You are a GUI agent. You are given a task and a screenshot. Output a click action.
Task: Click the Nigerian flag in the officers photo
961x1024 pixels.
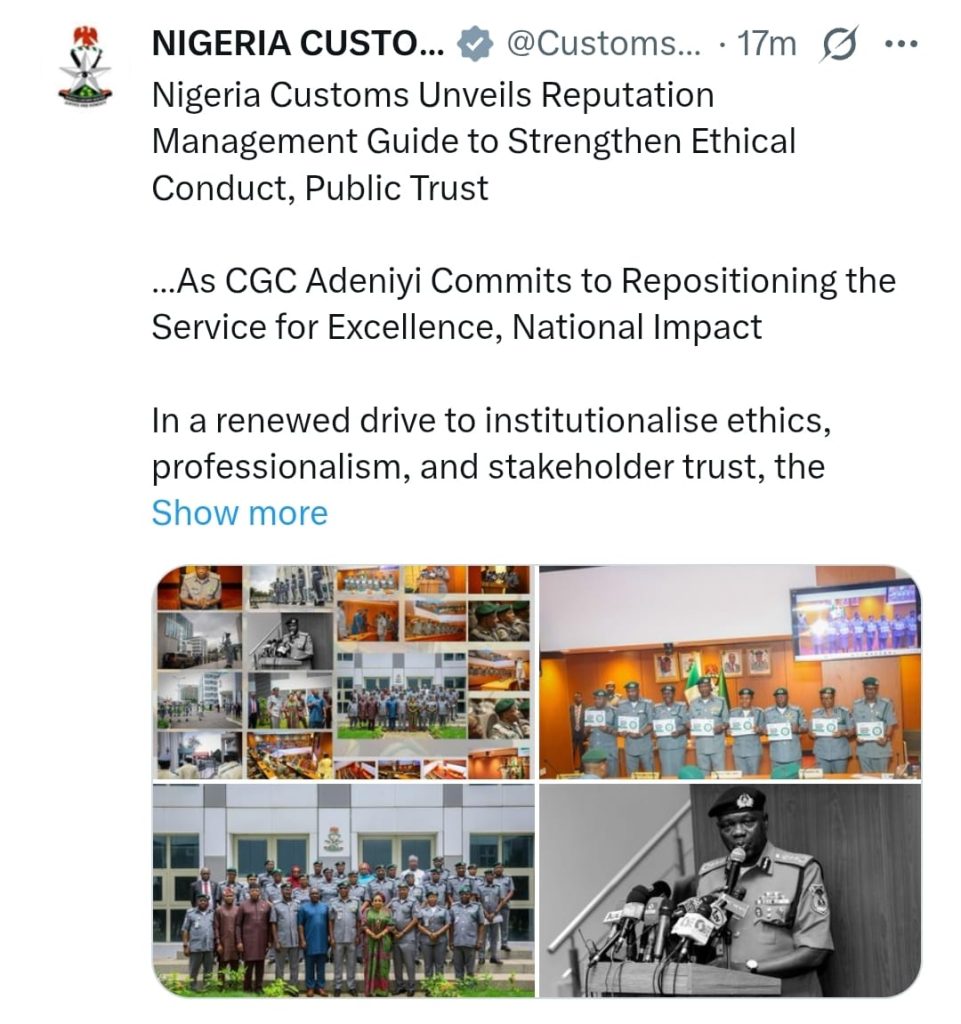694,680
